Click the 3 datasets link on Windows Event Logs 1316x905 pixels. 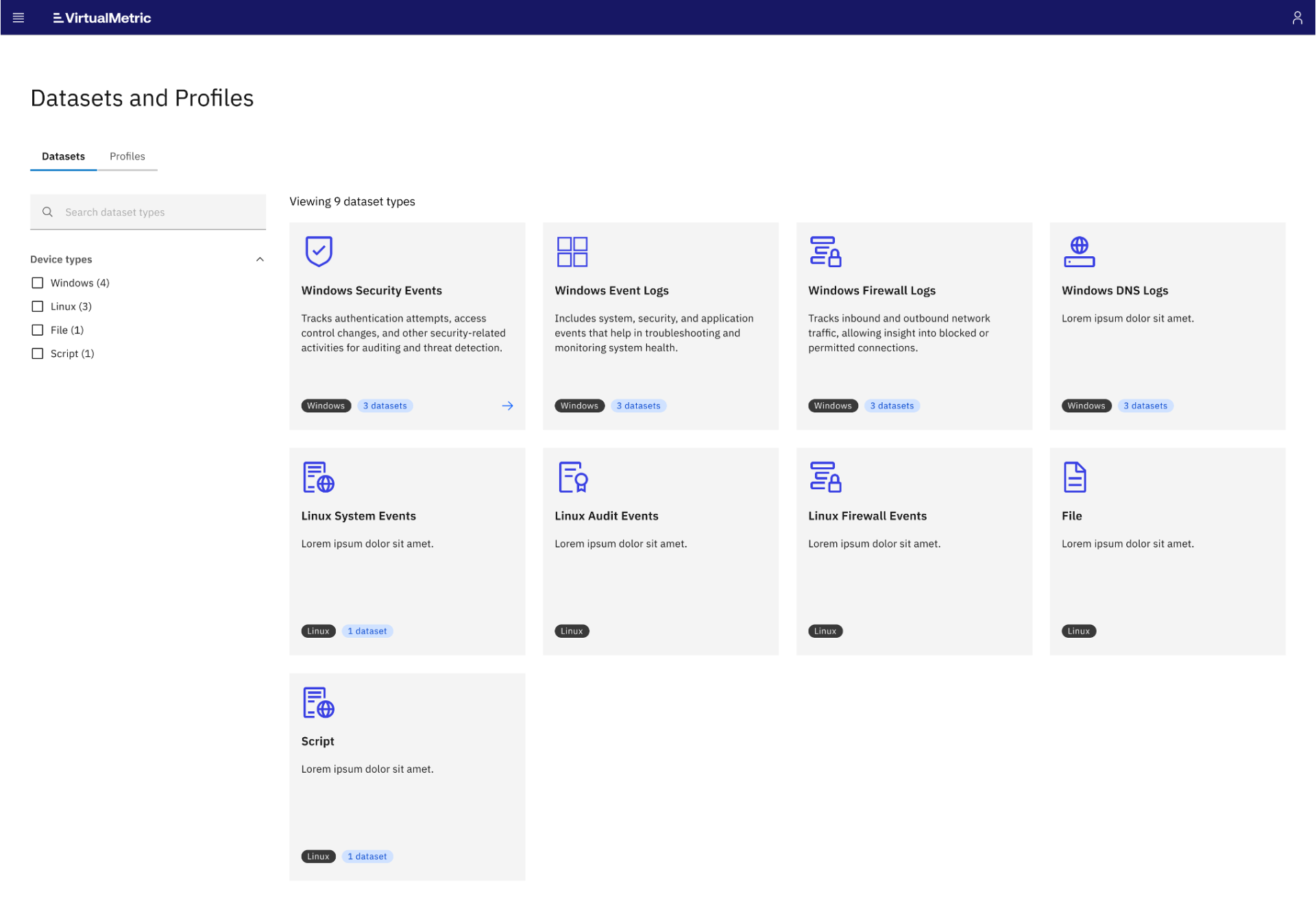pyautogui.click(x=638, y=406)
